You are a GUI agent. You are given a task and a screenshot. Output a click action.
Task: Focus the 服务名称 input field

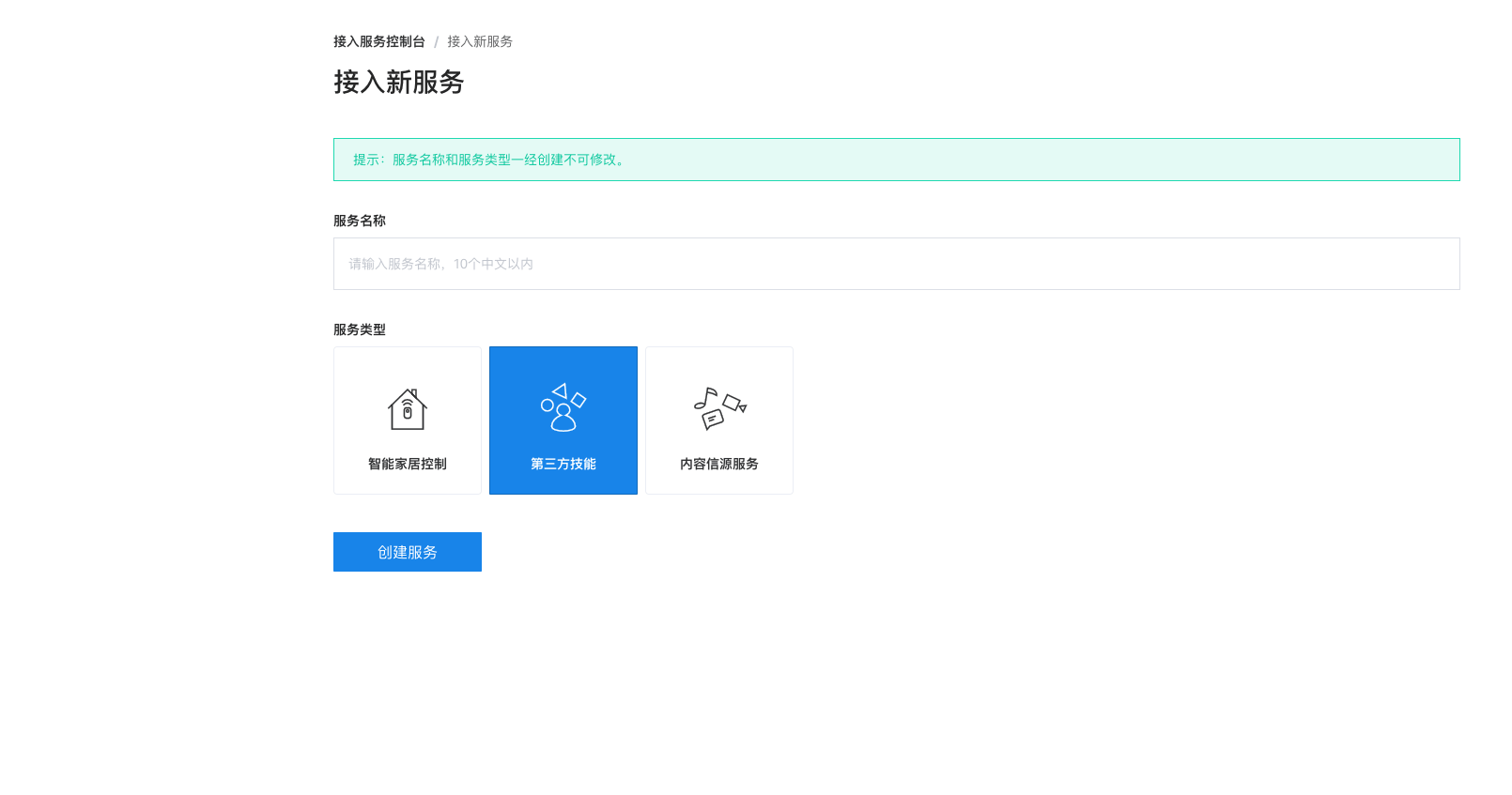(896, 264)
